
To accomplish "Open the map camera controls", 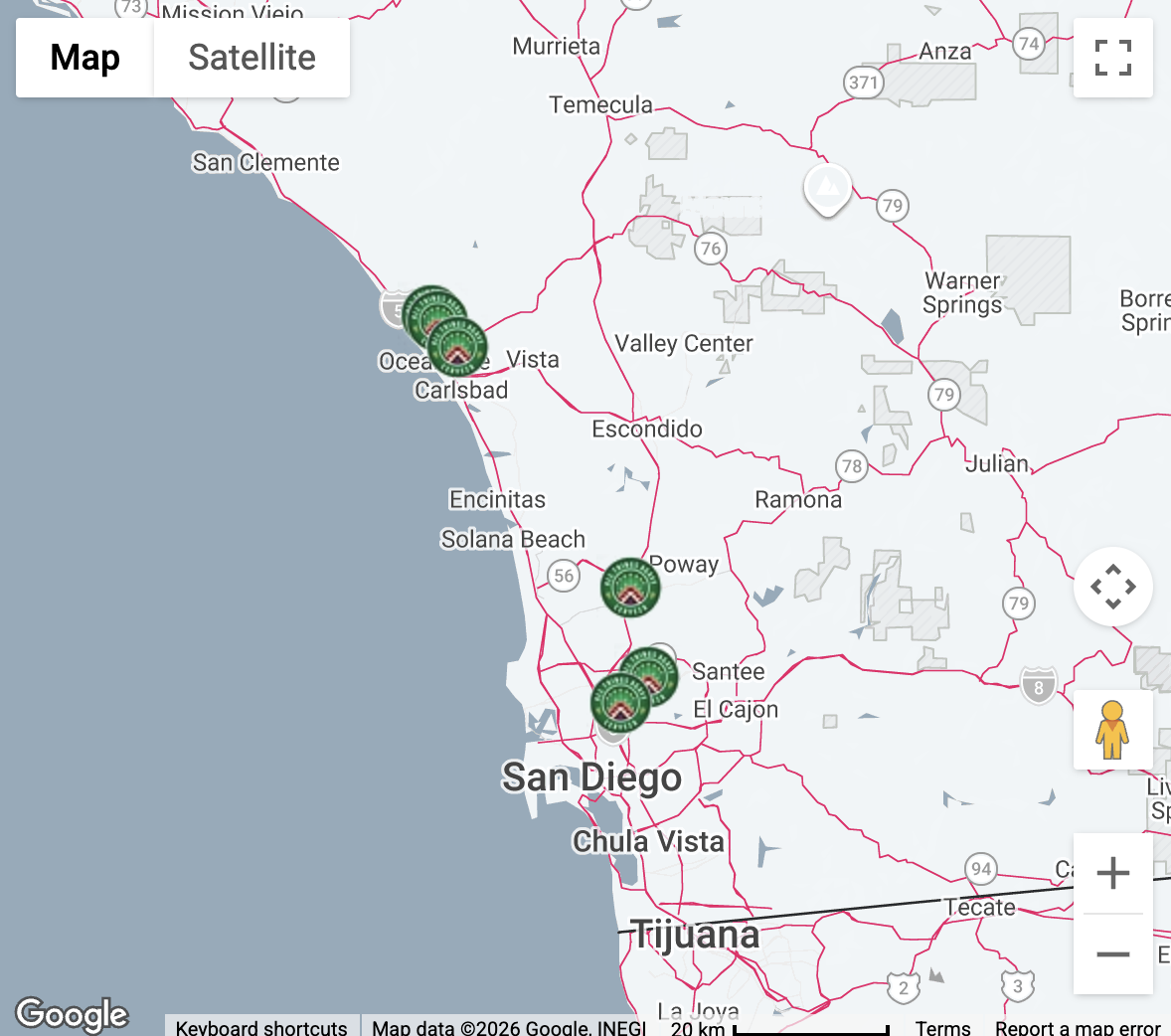I will [1112, 587].
